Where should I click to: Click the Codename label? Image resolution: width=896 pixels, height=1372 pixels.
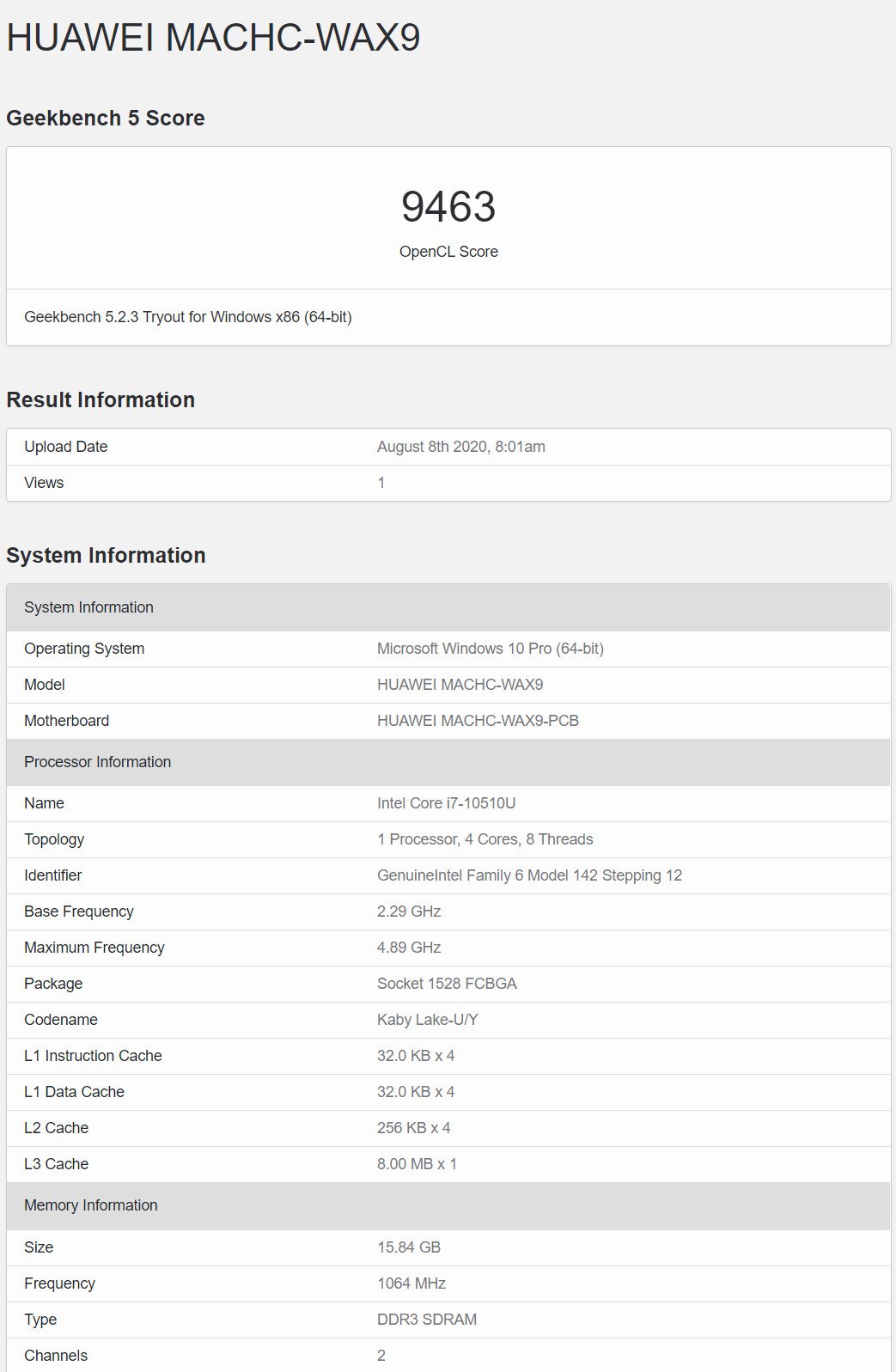pyautogui.click(x=61, y=1020)
